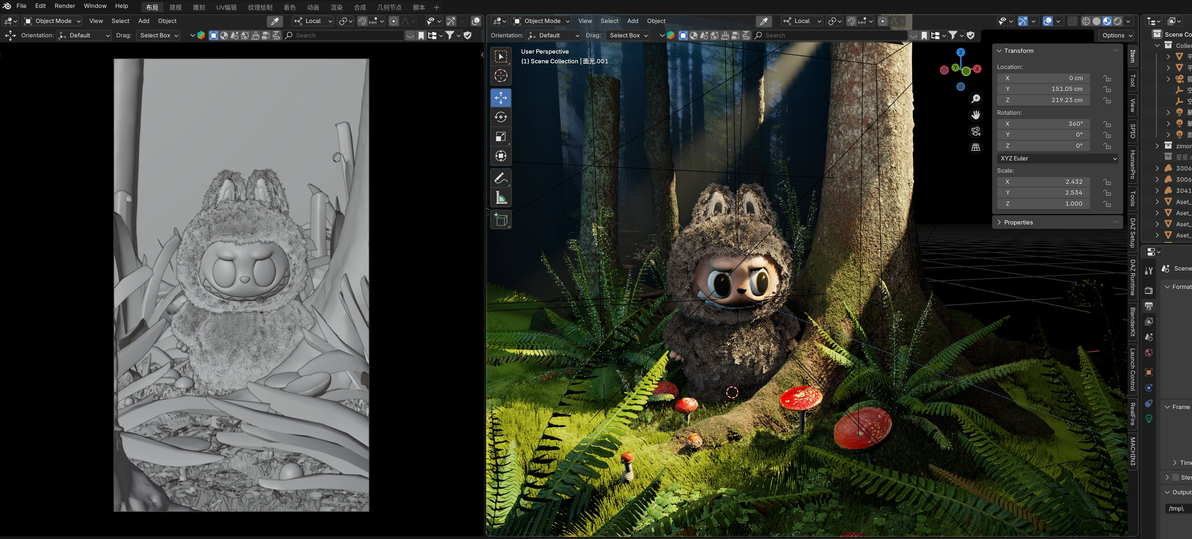Image resolution: width=1192 pixels, height=539 pixels.
Task: Open Add menu in right viewport header
Action: (632, 21)
